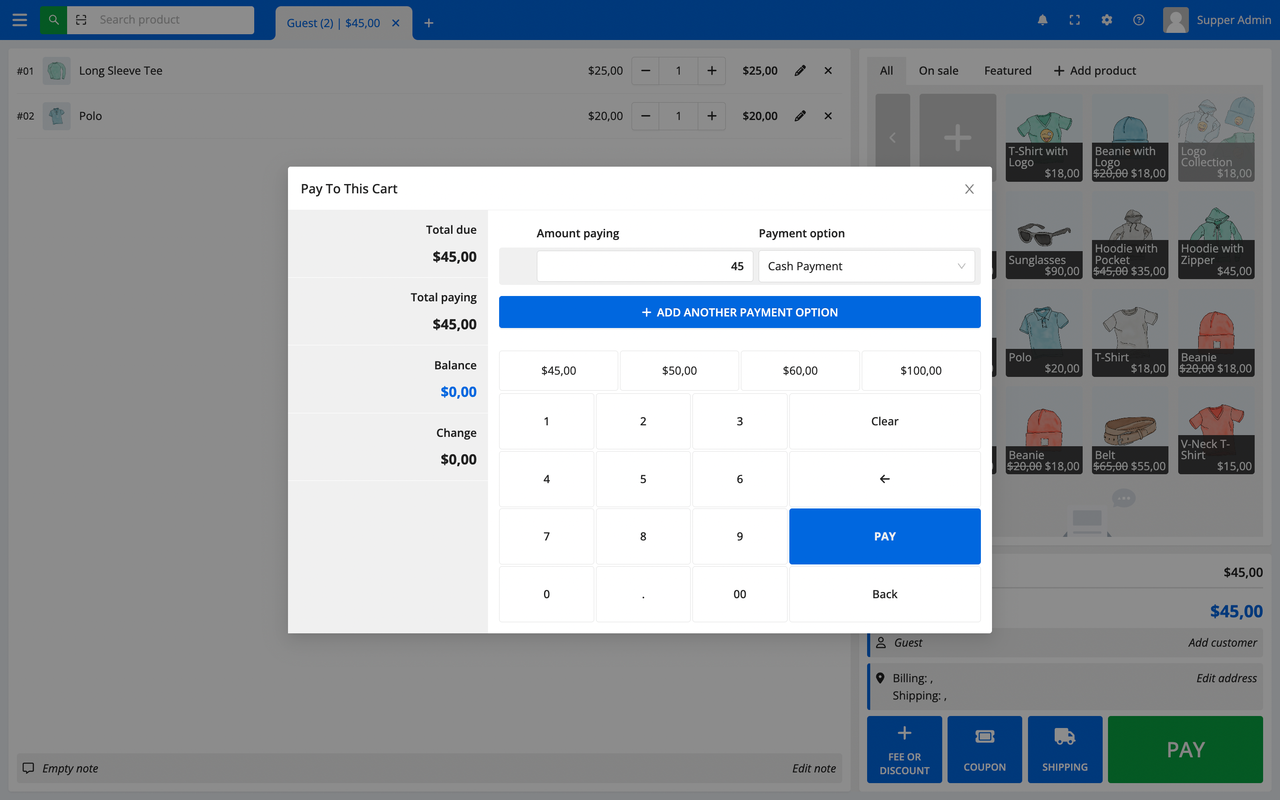Click the Shipping truck button
The height and width of the screenshot is (800, 1280).
(x=1065, y=749)
